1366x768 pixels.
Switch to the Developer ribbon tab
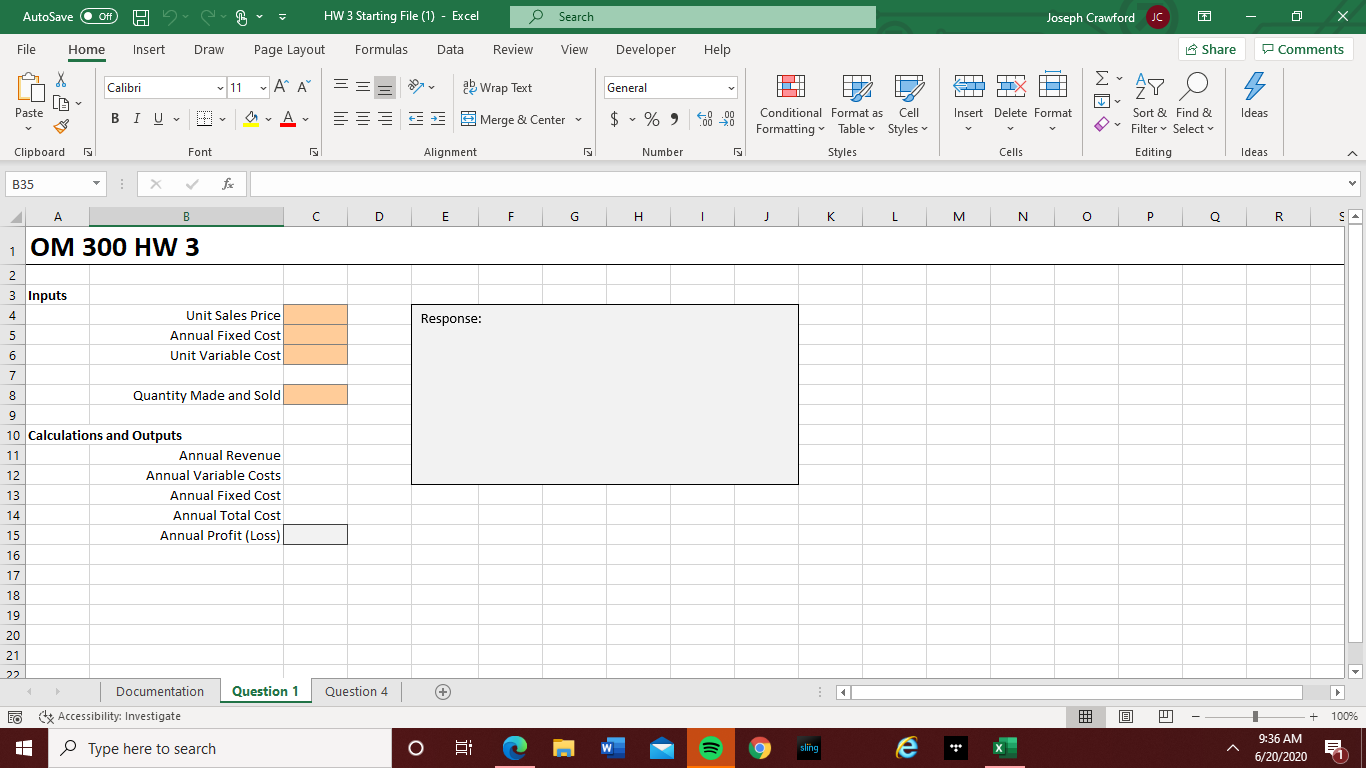(645, 49)
